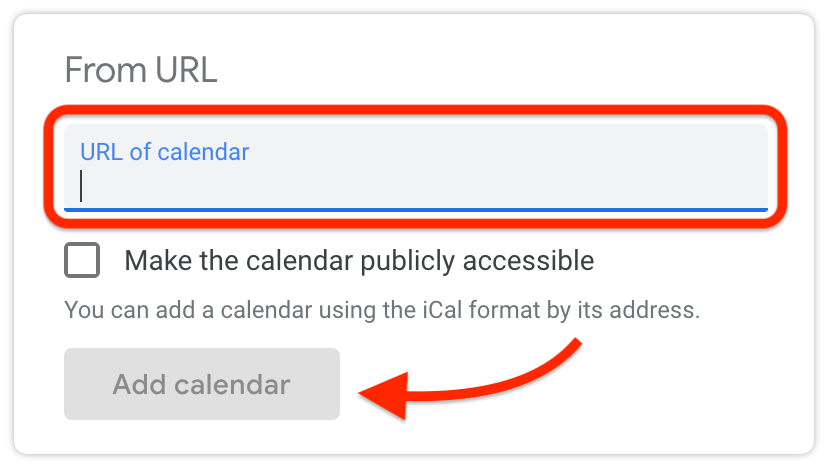828x468 pixels.
Task: Click the word 'accessible' beside the checkbox
Action: pos(529,260)
